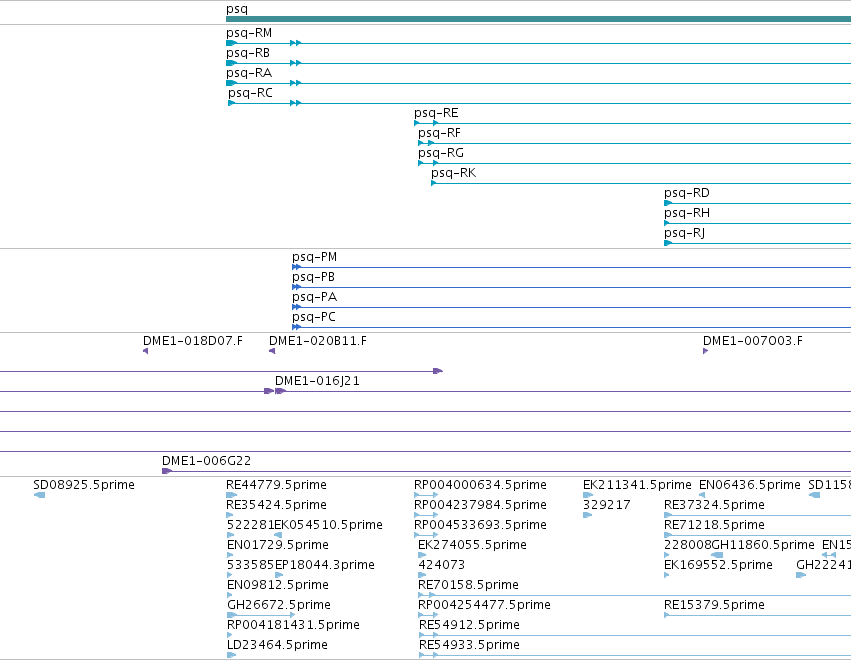Click the EN06436.5prime EST label
851x660 pixels.
750,485
